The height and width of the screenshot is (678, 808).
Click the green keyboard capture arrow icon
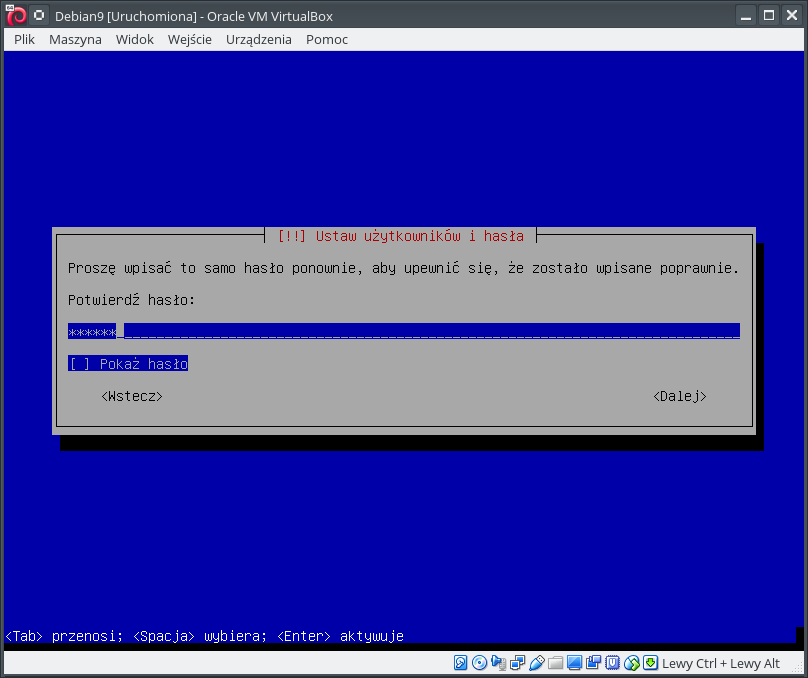click(650, 663)
